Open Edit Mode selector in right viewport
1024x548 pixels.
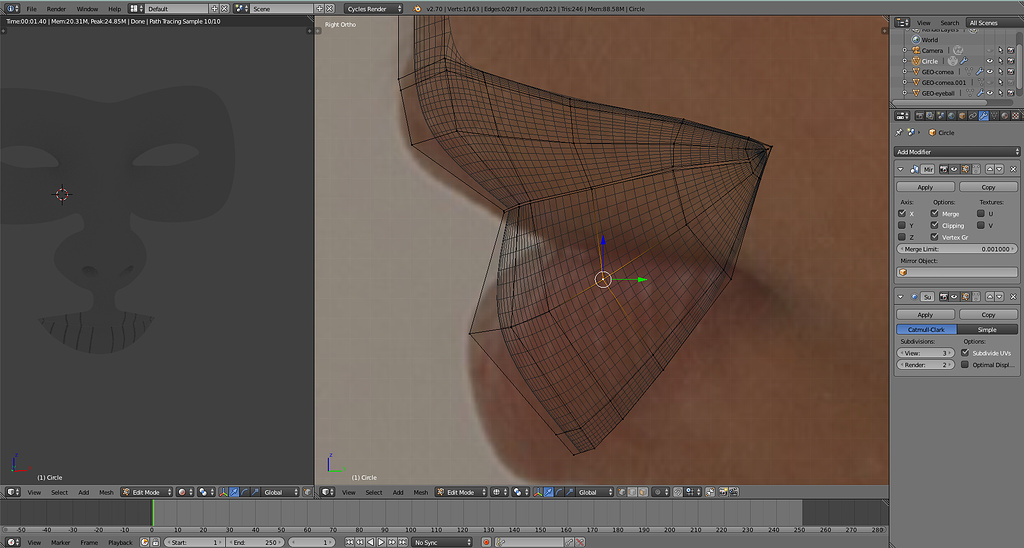tap(460, 492)
